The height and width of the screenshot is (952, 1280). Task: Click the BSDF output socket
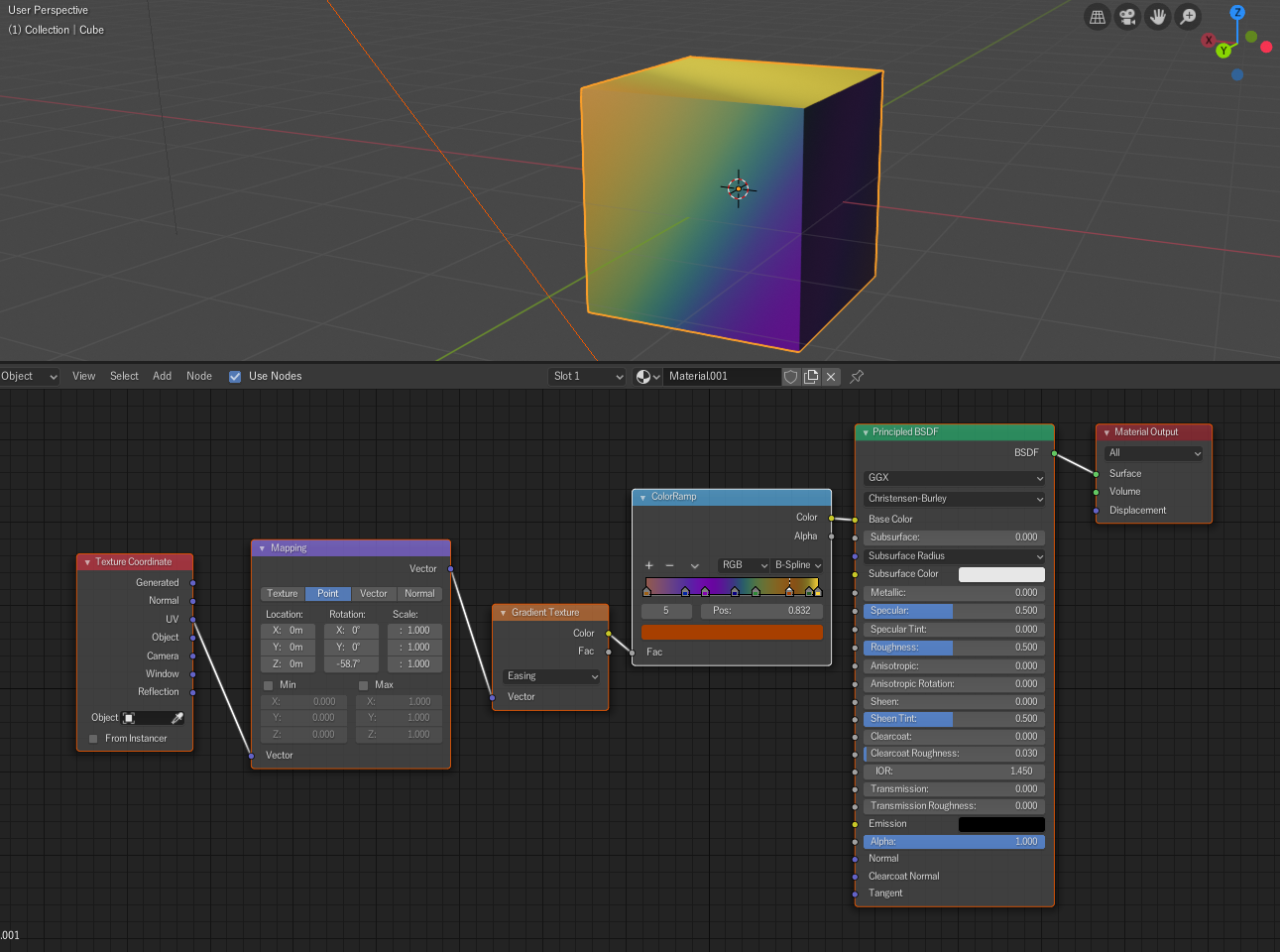(1055, 453)
